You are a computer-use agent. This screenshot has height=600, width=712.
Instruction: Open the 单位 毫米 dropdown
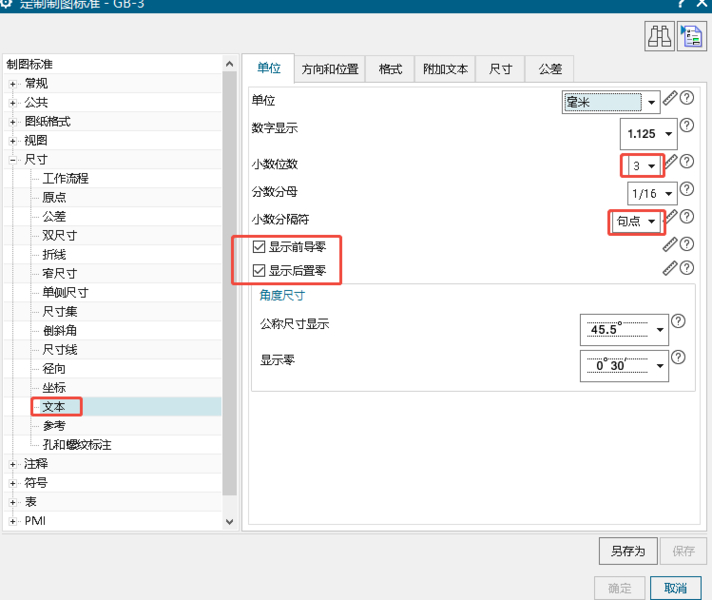(x=611, y=102)
